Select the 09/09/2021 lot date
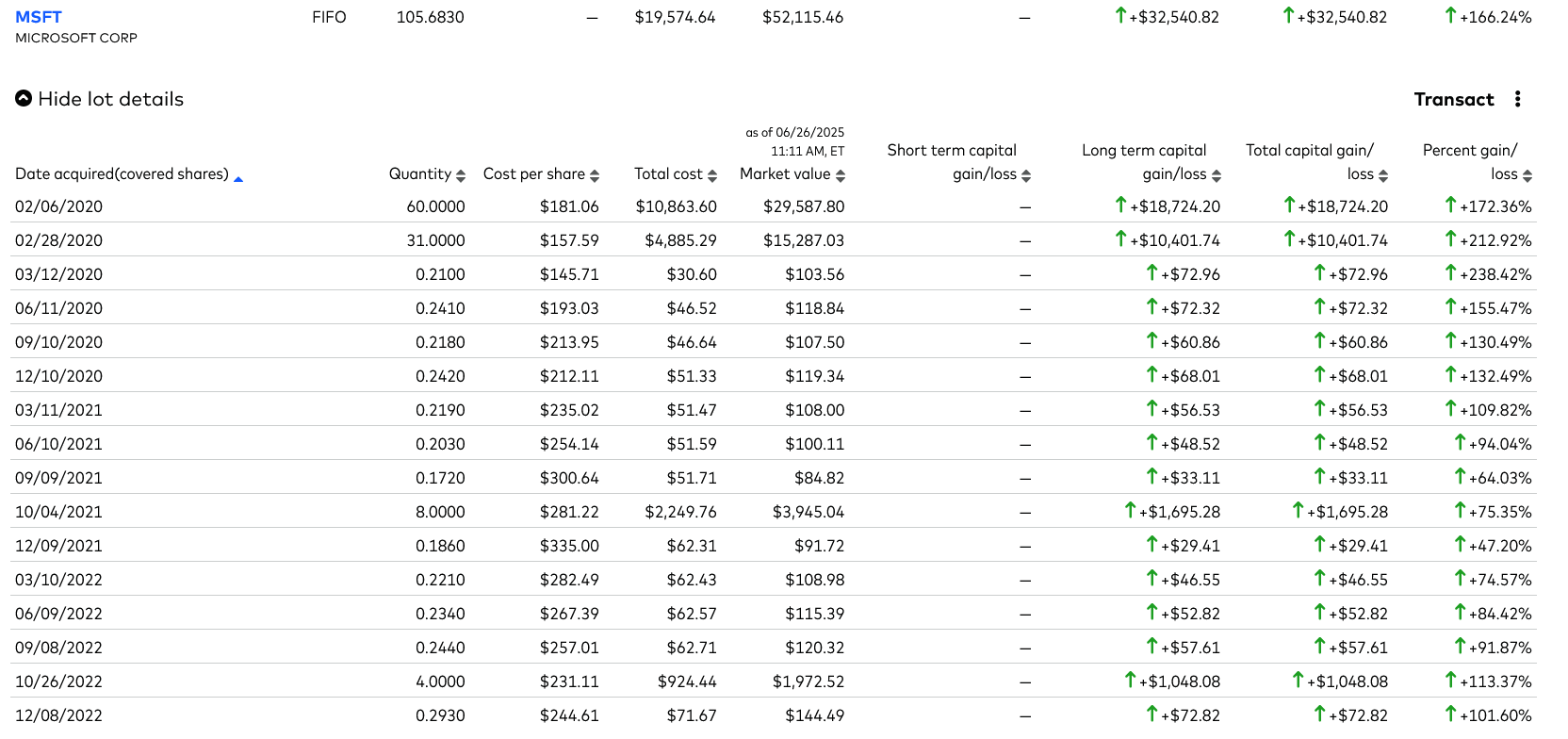 (x=58, y=478)
